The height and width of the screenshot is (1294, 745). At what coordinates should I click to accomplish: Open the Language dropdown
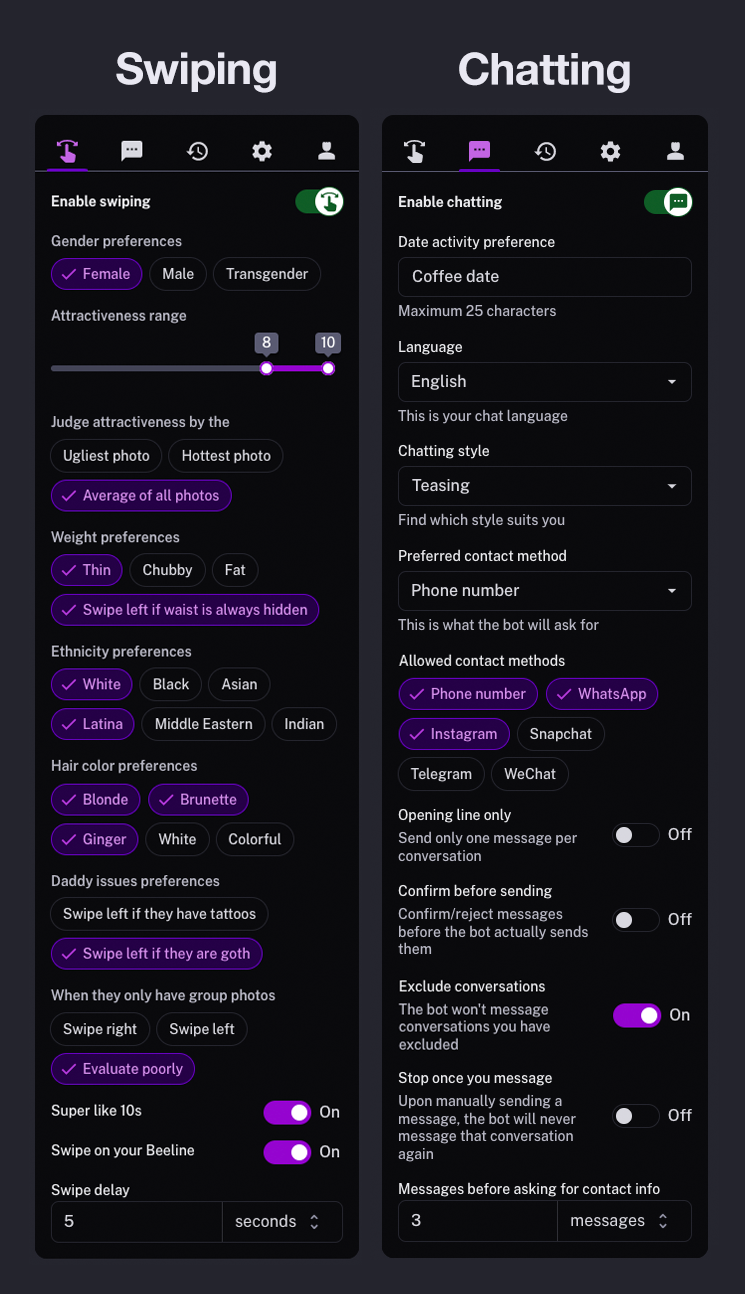544,382
